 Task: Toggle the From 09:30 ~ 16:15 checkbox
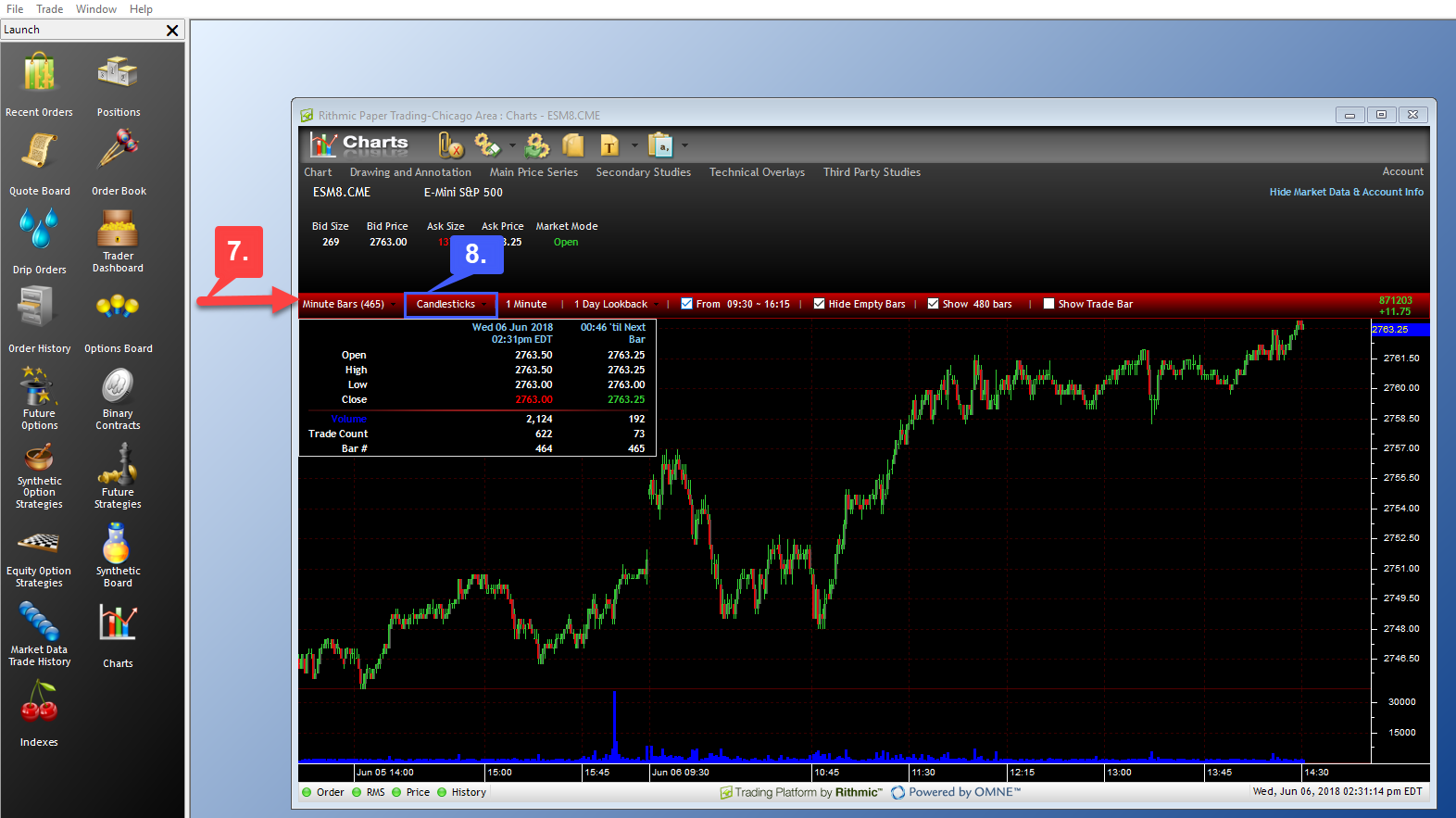tap(686, 304)
